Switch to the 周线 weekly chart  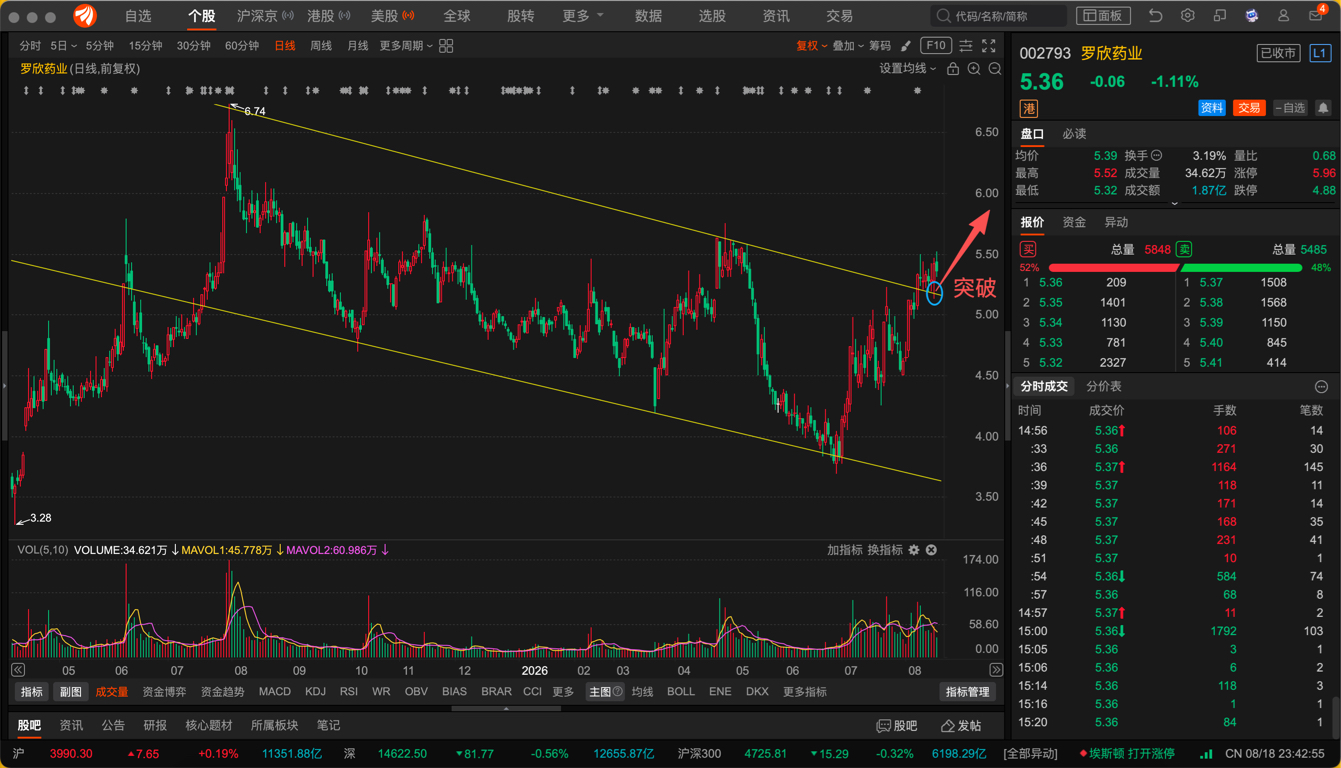(321, 46)
